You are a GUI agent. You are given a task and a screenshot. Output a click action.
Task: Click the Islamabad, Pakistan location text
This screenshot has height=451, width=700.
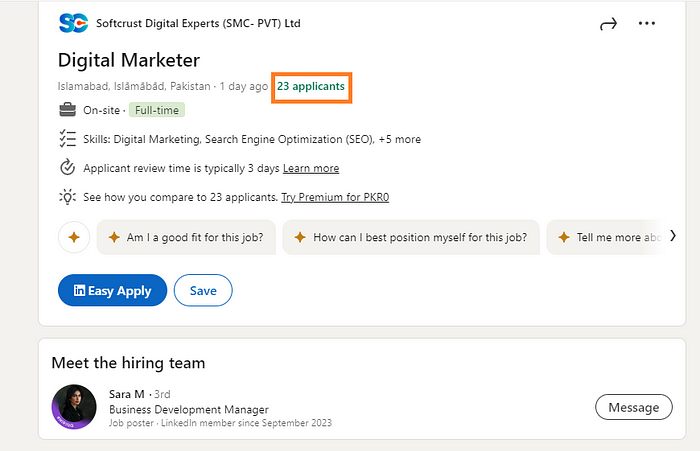pos(134,86)
